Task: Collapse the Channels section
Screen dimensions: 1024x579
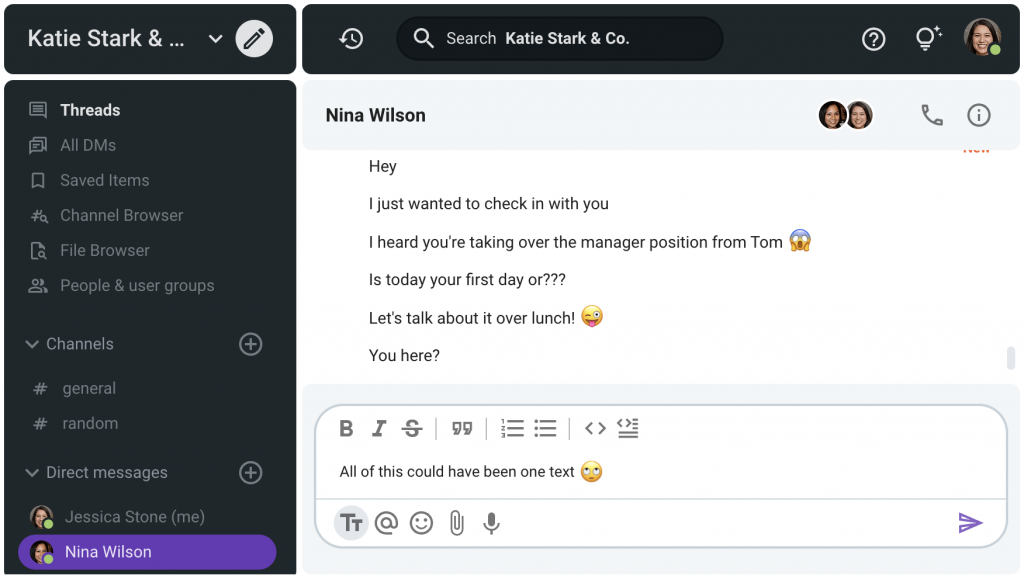Action: pos(32,344)
